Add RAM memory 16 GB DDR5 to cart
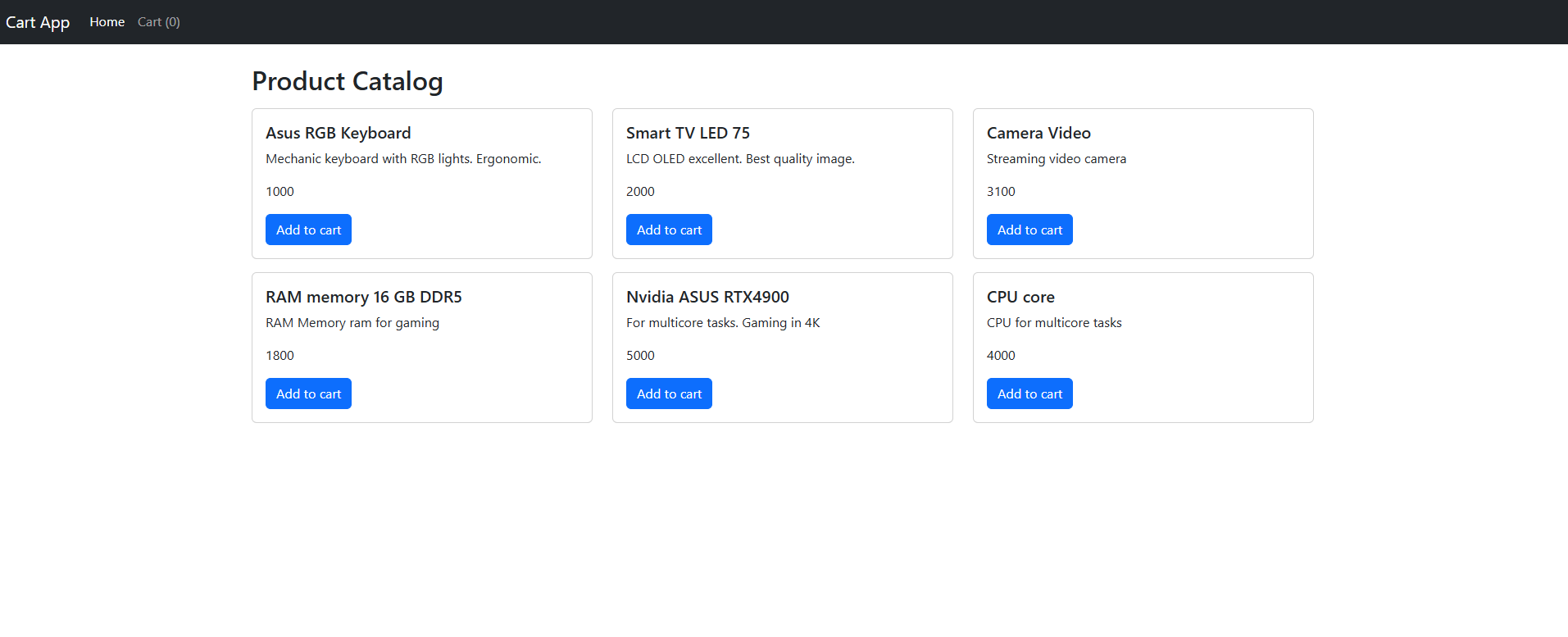 [308, 394]
